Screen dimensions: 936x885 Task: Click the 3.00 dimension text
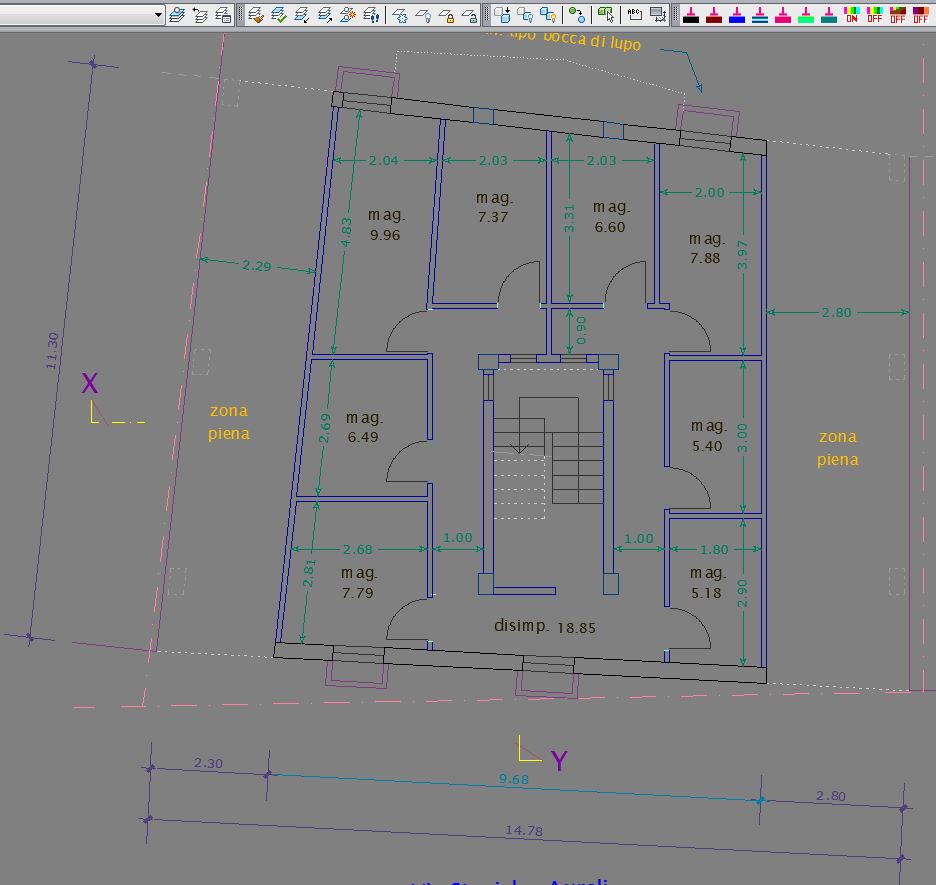[742, 438]
